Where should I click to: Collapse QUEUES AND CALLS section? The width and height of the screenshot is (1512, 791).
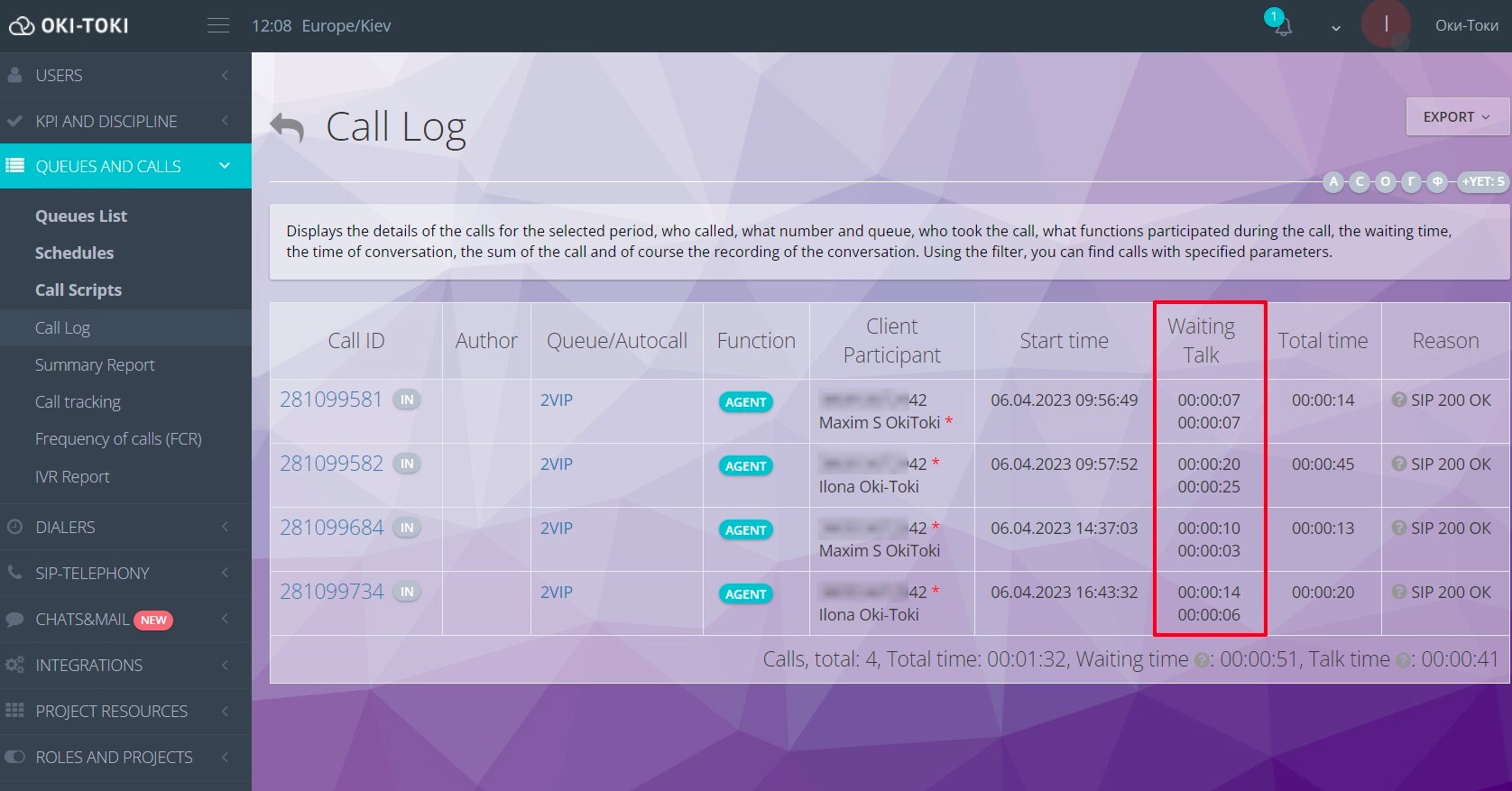125,166
